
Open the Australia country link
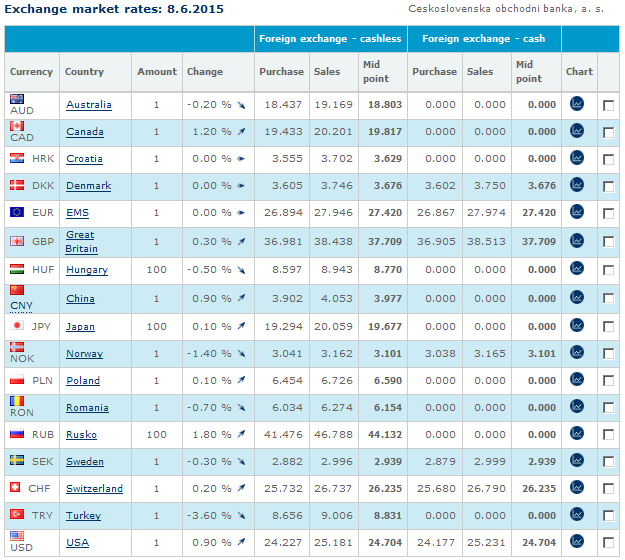pyautogui.click(x=89, y=105)
